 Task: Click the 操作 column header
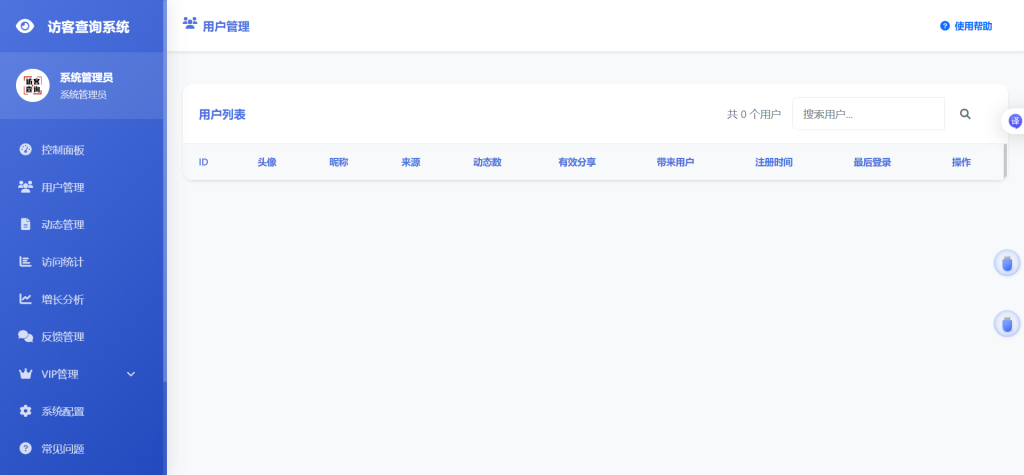coord(961,162)
